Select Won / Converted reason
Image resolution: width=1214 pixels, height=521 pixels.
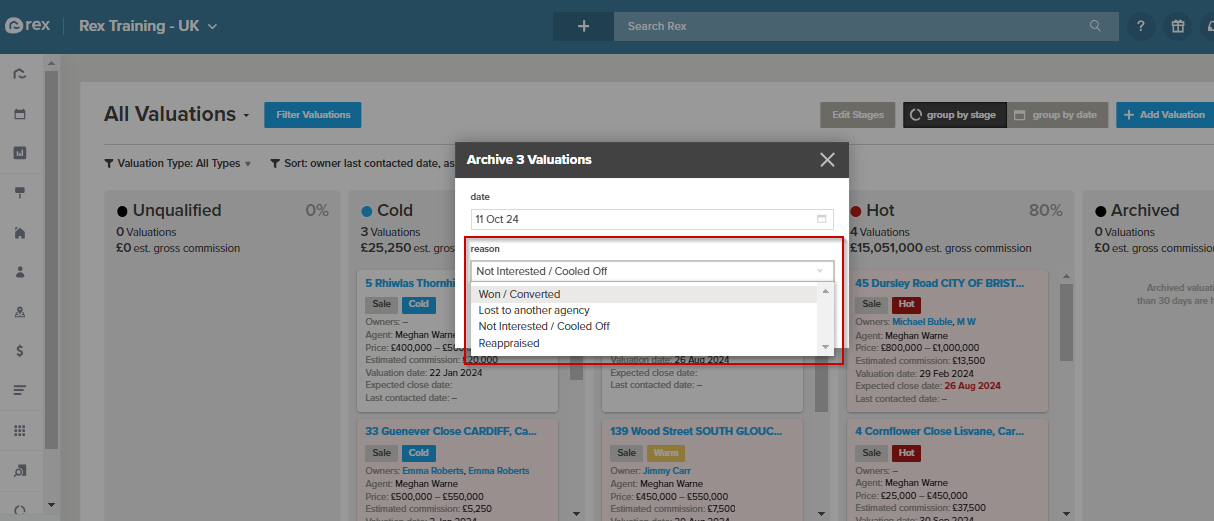(645, 294)
